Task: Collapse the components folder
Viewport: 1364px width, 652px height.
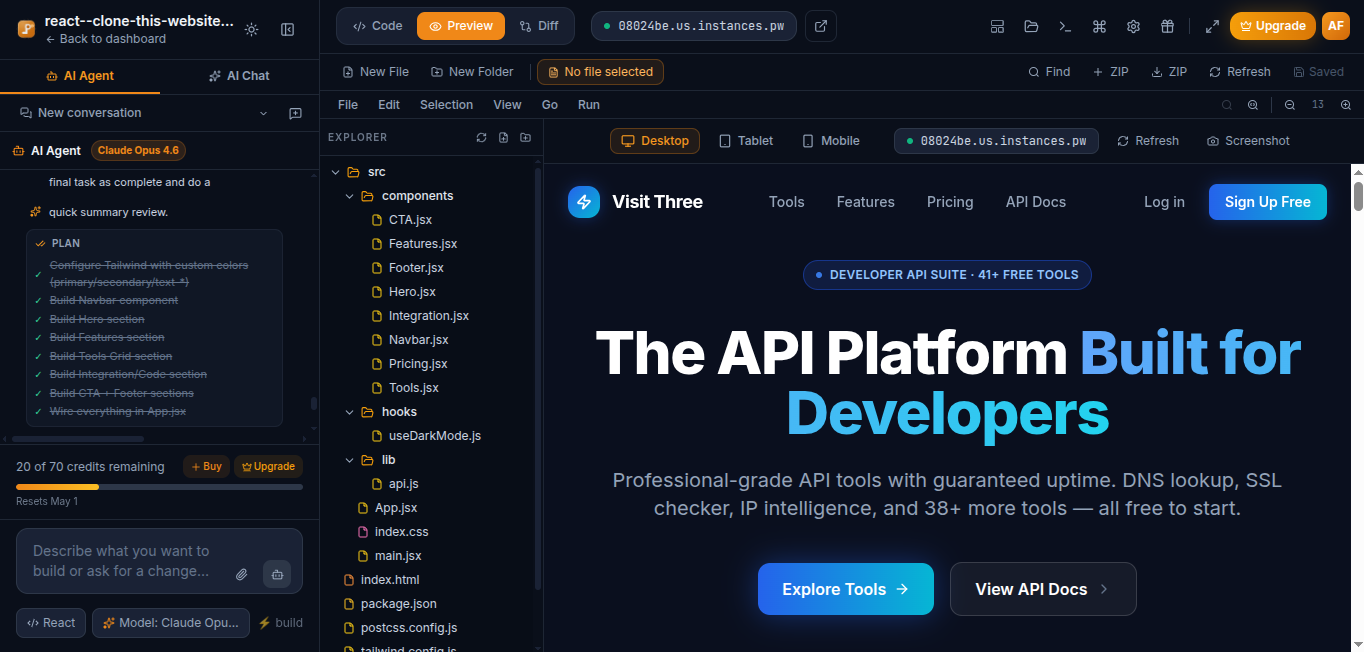Action: pyautogui.click(x=350, y=196)
